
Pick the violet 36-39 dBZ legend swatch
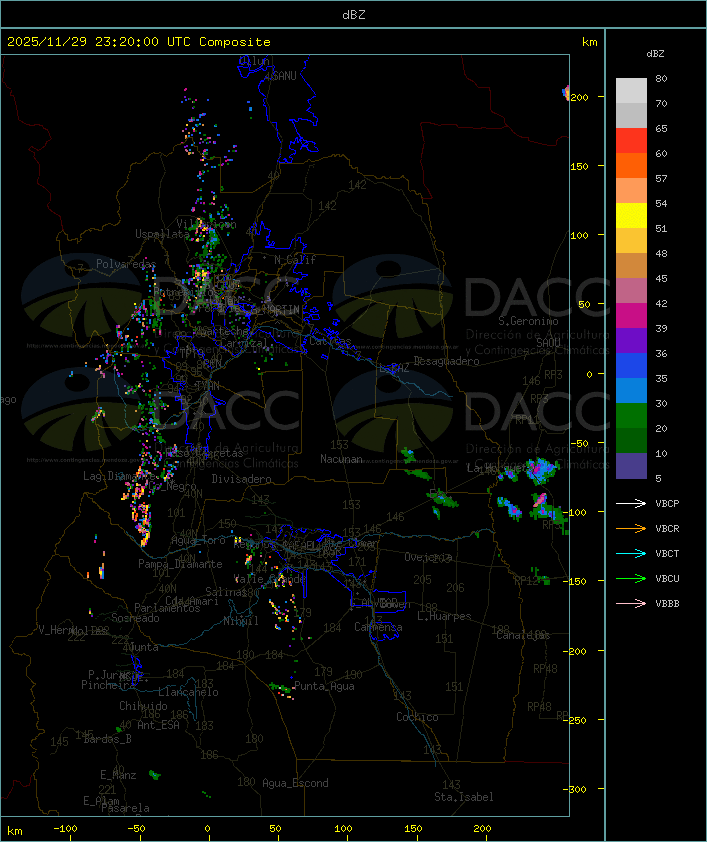[x=631, y=341]
